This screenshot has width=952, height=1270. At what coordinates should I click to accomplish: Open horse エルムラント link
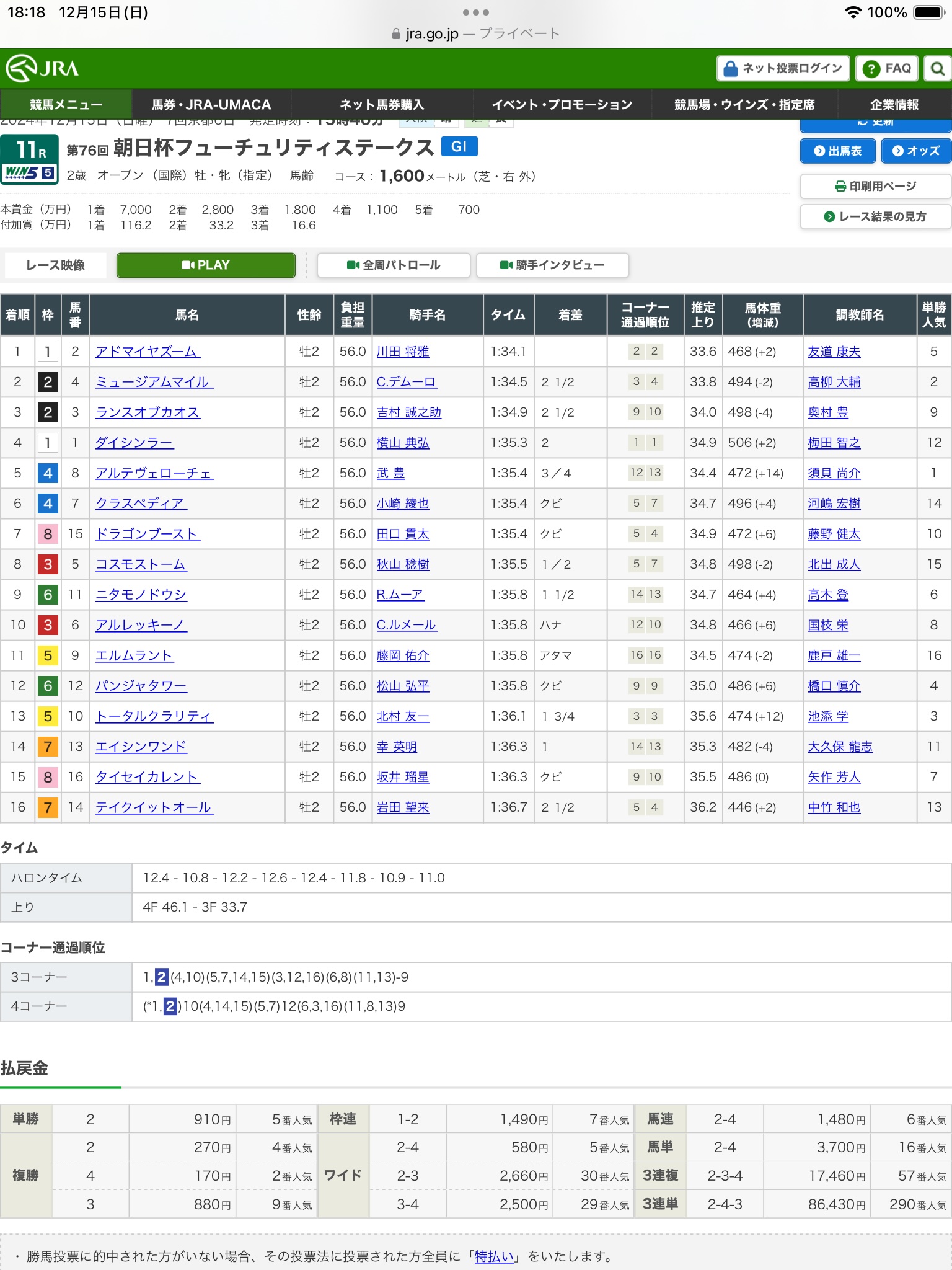pyautogui.click(x=134, y=655)
